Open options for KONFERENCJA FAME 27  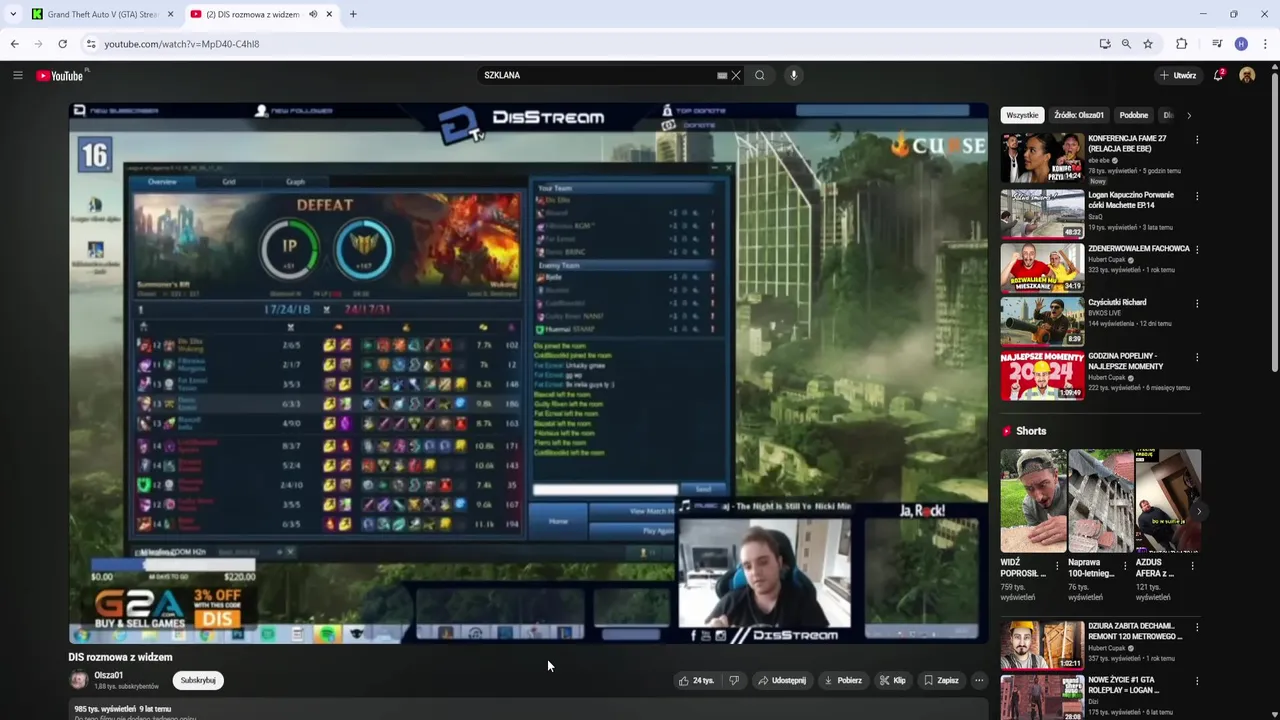pos(1197,141)
